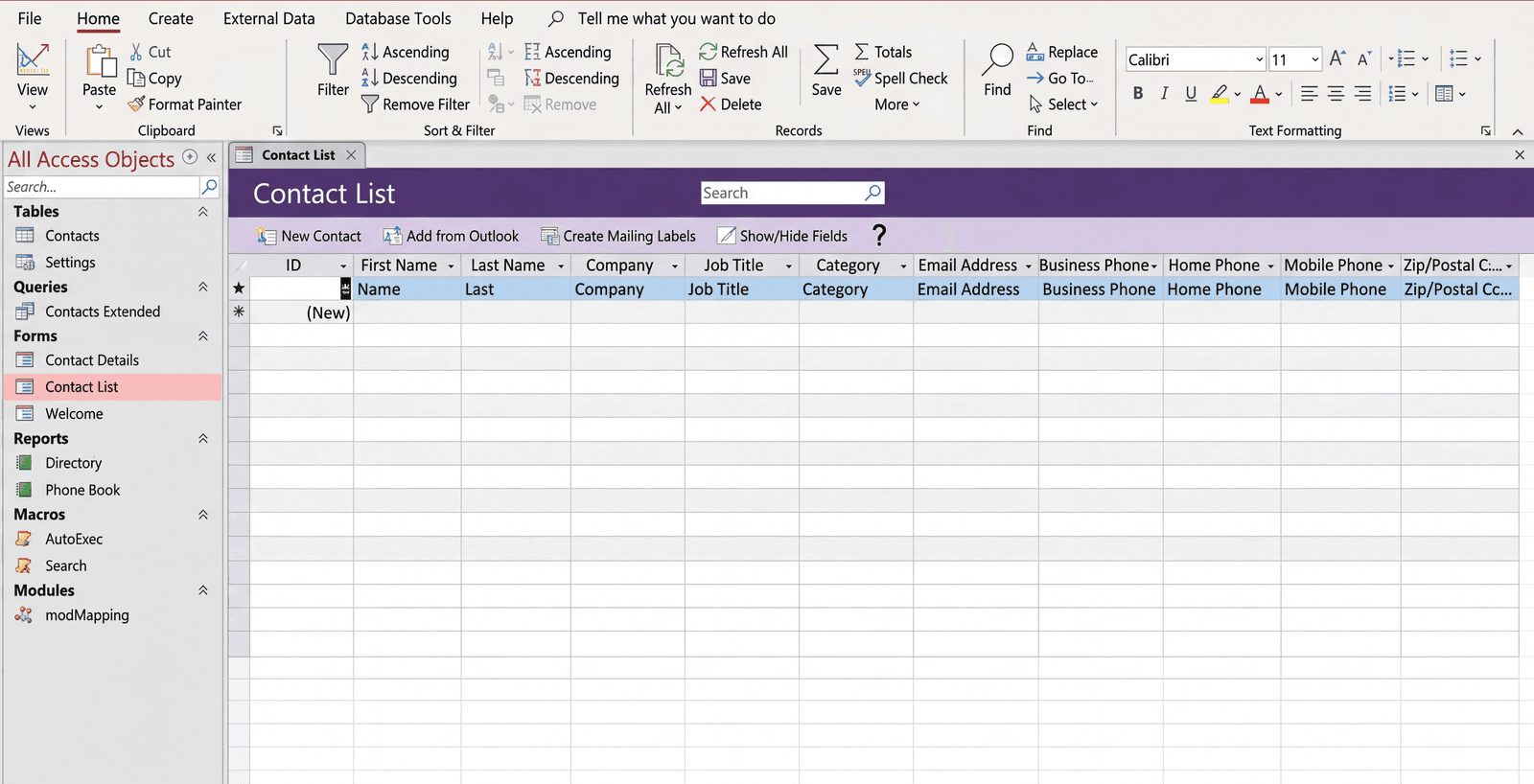Switch to External Data tab
Viewport: 1534px width, 784px height.
click(269, 18)
